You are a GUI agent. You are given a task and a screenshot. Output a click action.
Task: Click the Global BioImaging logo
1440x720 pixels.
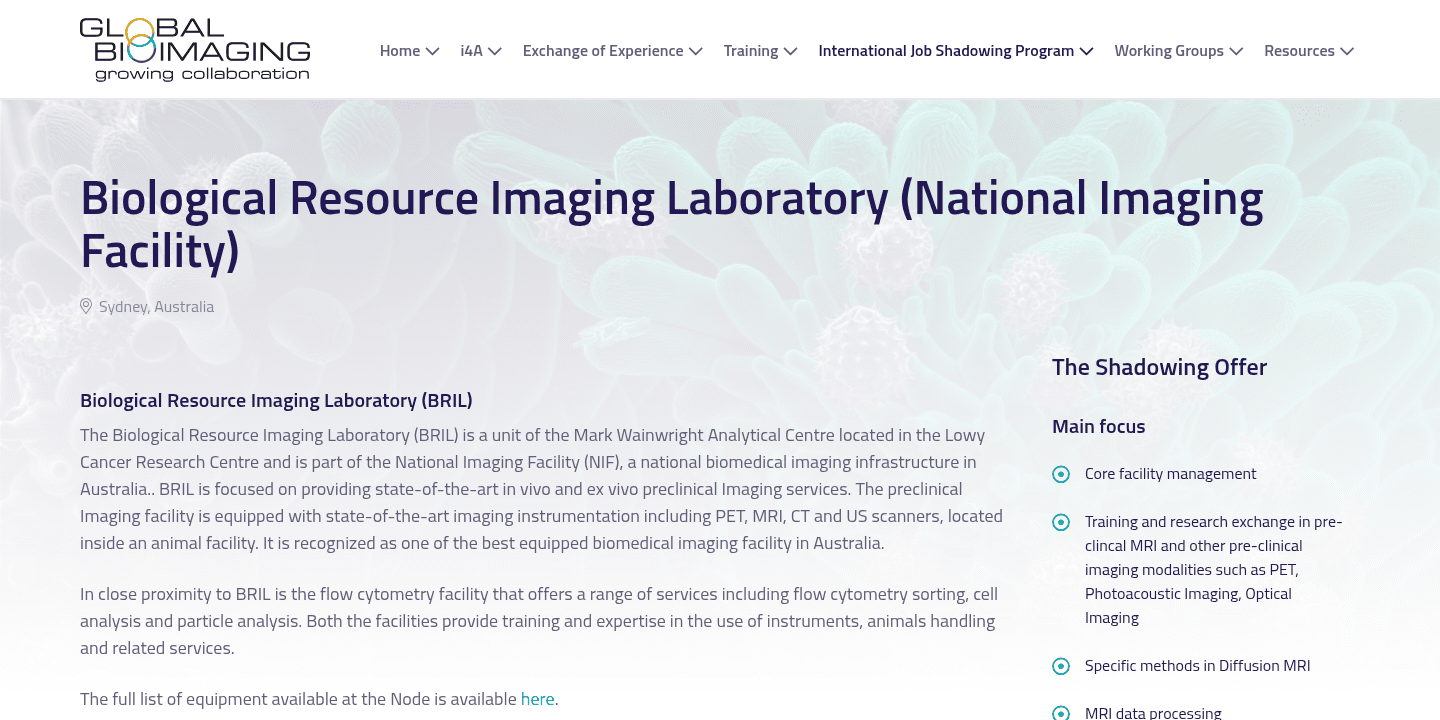click(196, 48)
